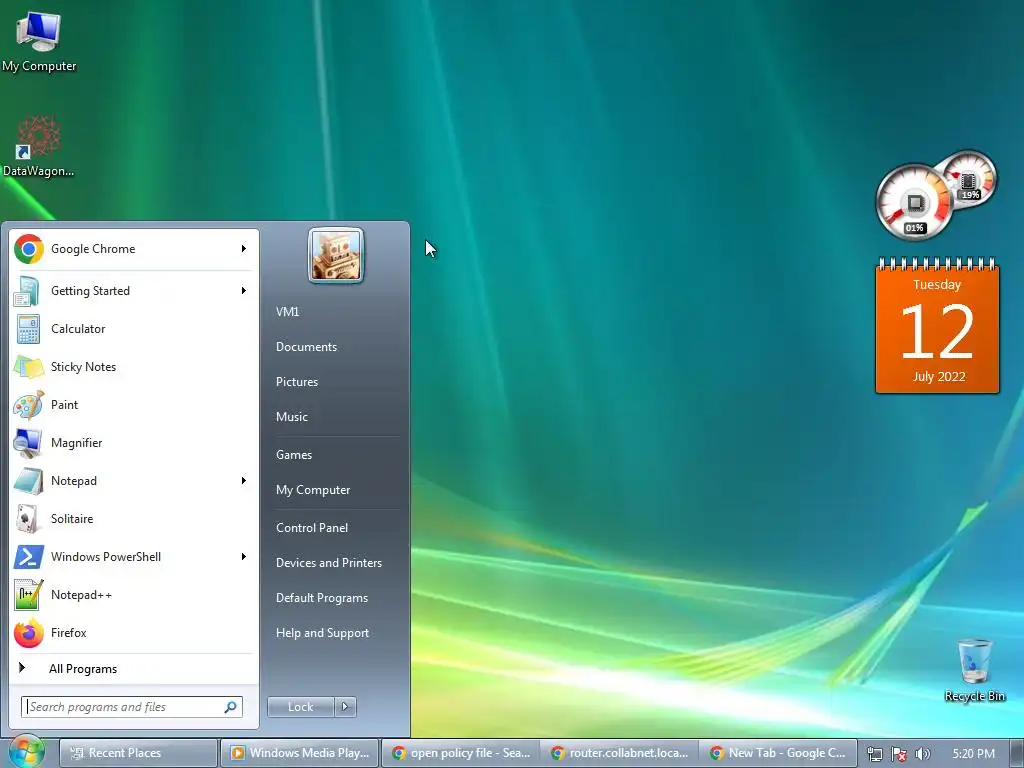Viewport: 1024px width, 768px height.
Task: Open the shutdown options arrow next to Lock
Action: [345, 707]
